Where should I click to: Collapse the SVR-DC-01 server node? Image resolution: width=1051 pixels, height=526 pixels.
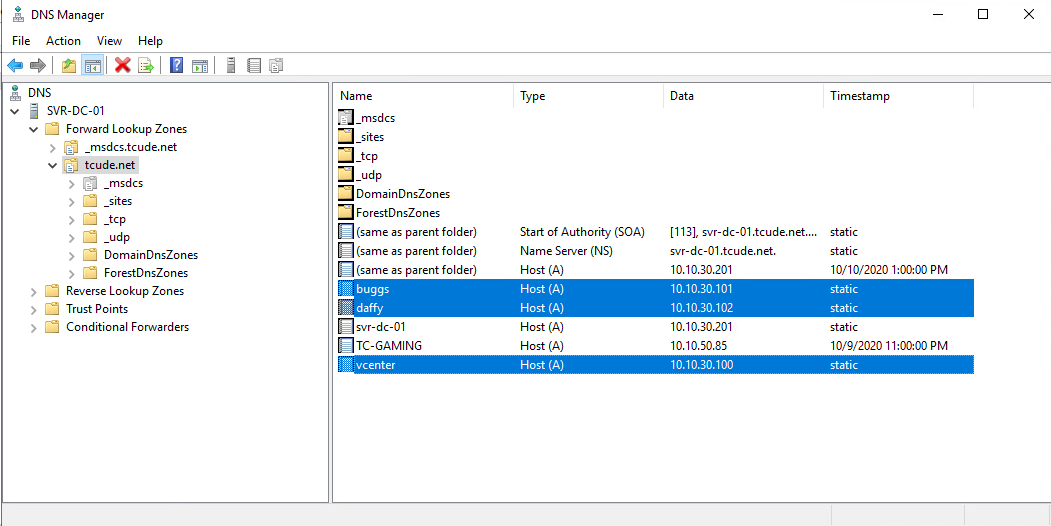tap(15, 111)
